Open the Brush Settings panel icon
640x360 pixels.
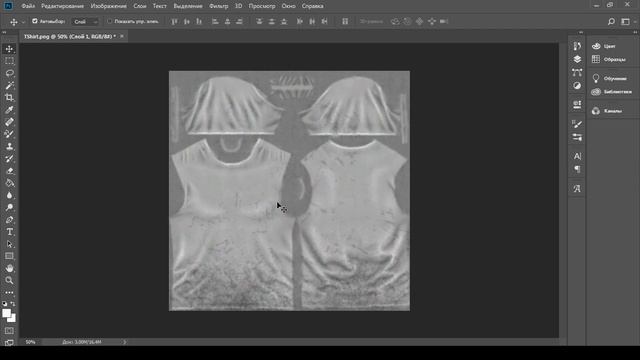(577, 124)
